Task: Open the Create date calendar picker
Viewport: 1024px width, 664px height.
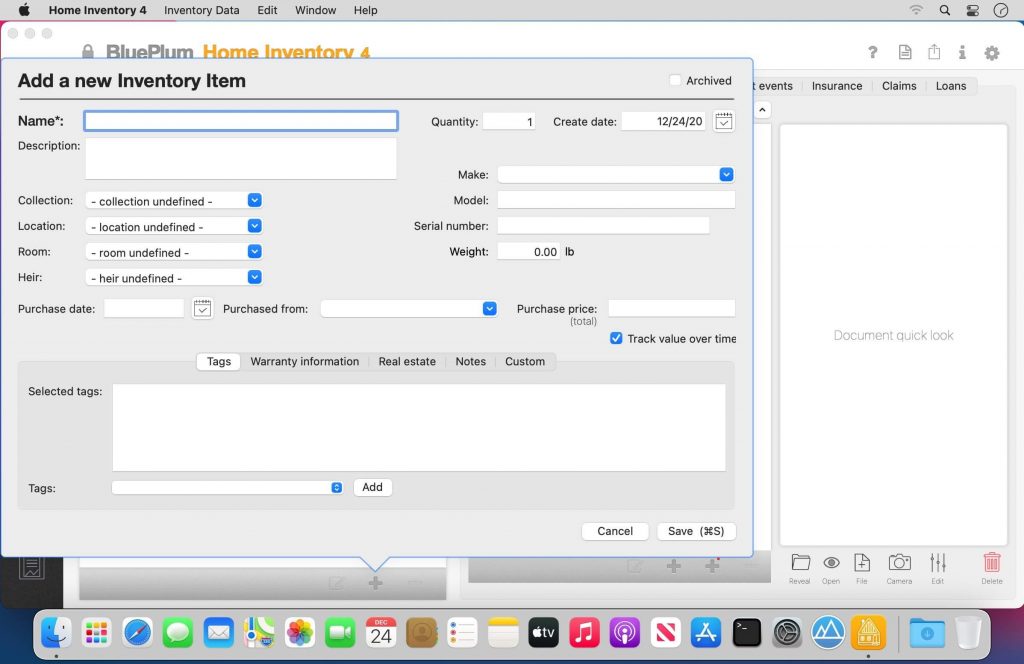Action: tap(724, 121)
